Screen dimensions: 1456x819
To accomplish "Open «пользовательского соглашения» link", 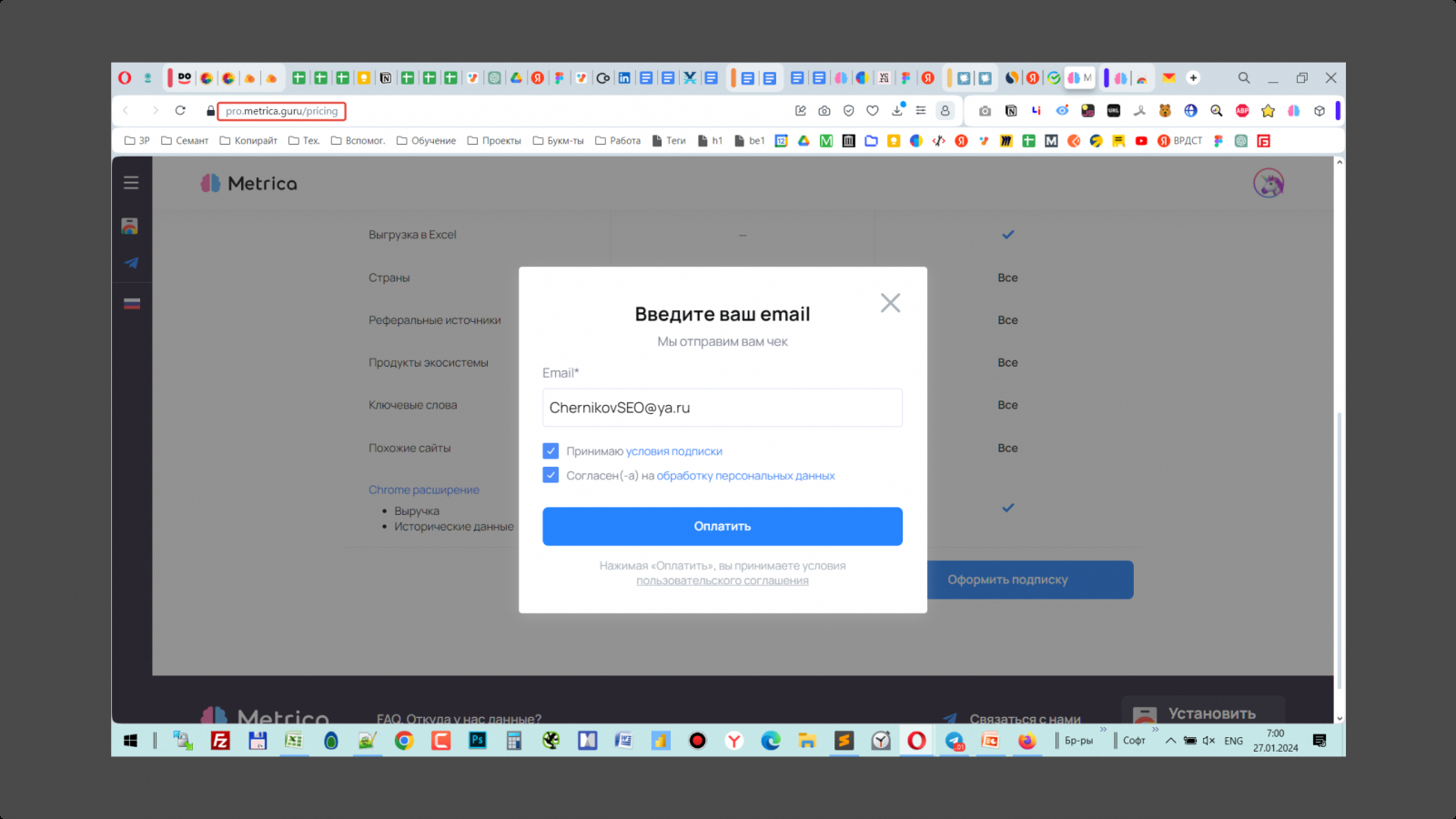I will tap(723, 581).
